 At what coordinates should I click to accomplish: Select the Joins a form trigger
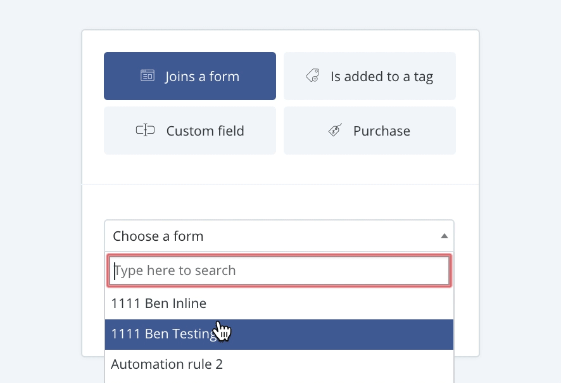(x=190, y=76)
